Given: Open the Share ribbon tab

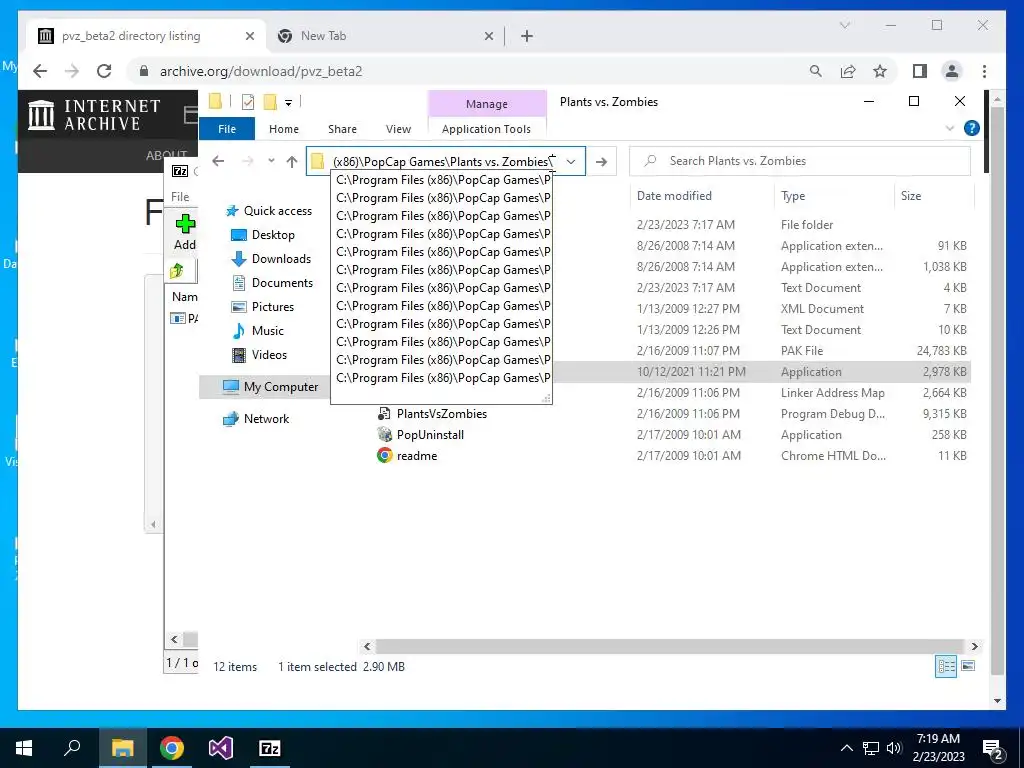Looking at the screenshot, I should [342, 129].
